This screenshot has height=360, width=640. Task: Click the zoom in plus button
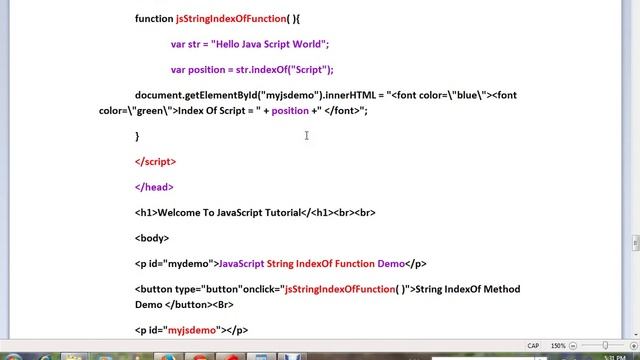point(634,346)
